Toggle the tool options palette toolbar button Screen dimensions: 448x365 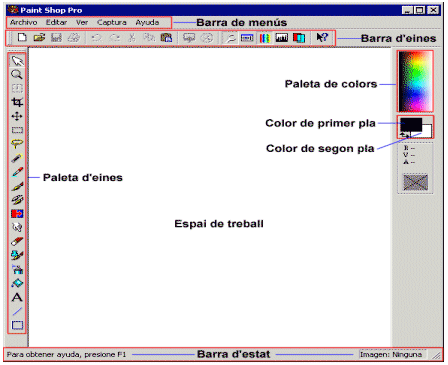[x=247, y=38]
